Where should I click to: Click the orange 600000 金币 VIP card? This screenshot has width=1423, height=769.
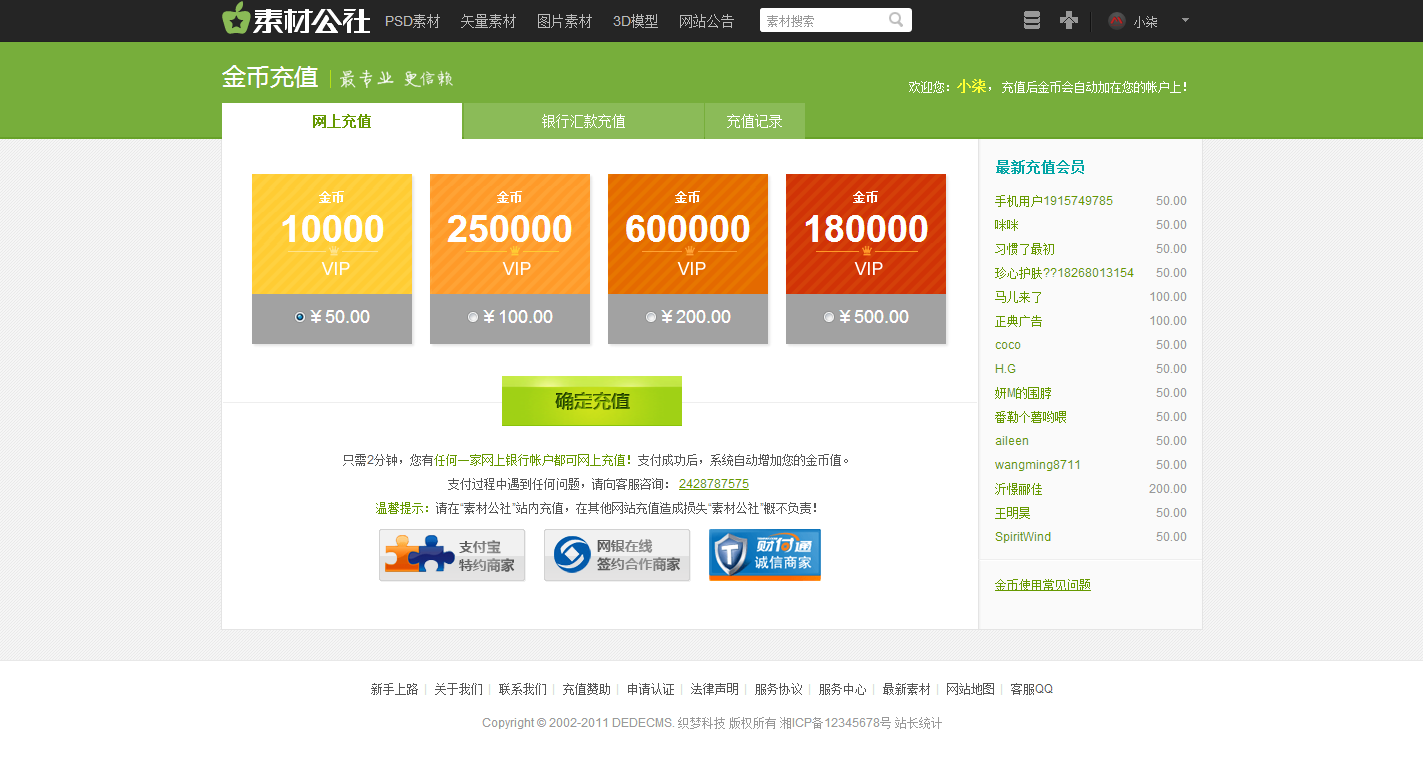688,234
